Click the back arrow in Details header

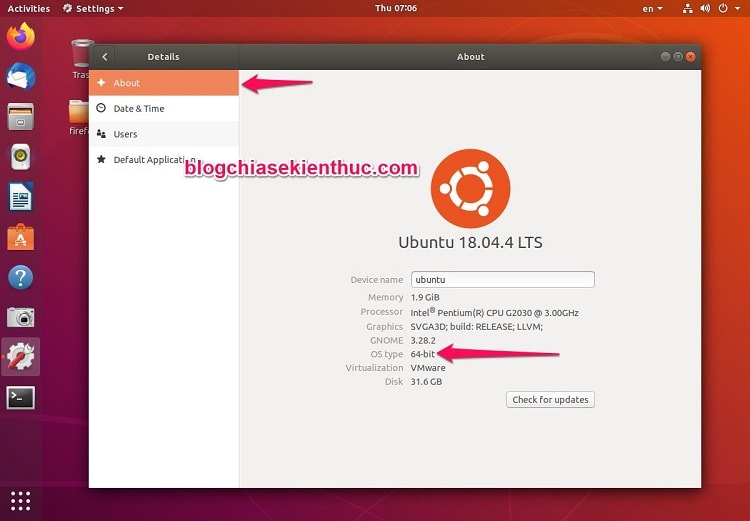pos(104,57)
